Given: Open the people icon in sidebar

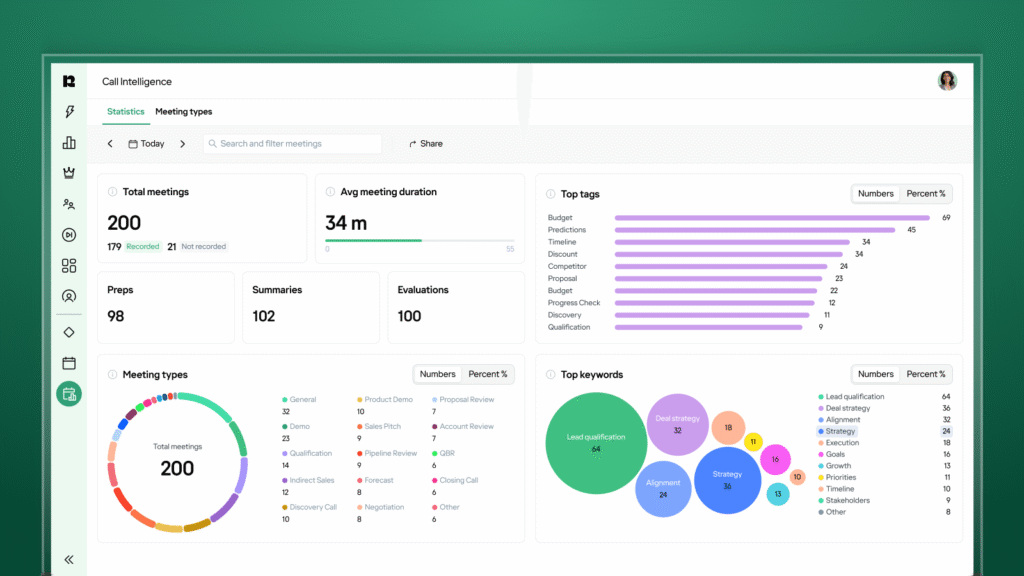Looking at the screenshot, I should coord(69,204).
